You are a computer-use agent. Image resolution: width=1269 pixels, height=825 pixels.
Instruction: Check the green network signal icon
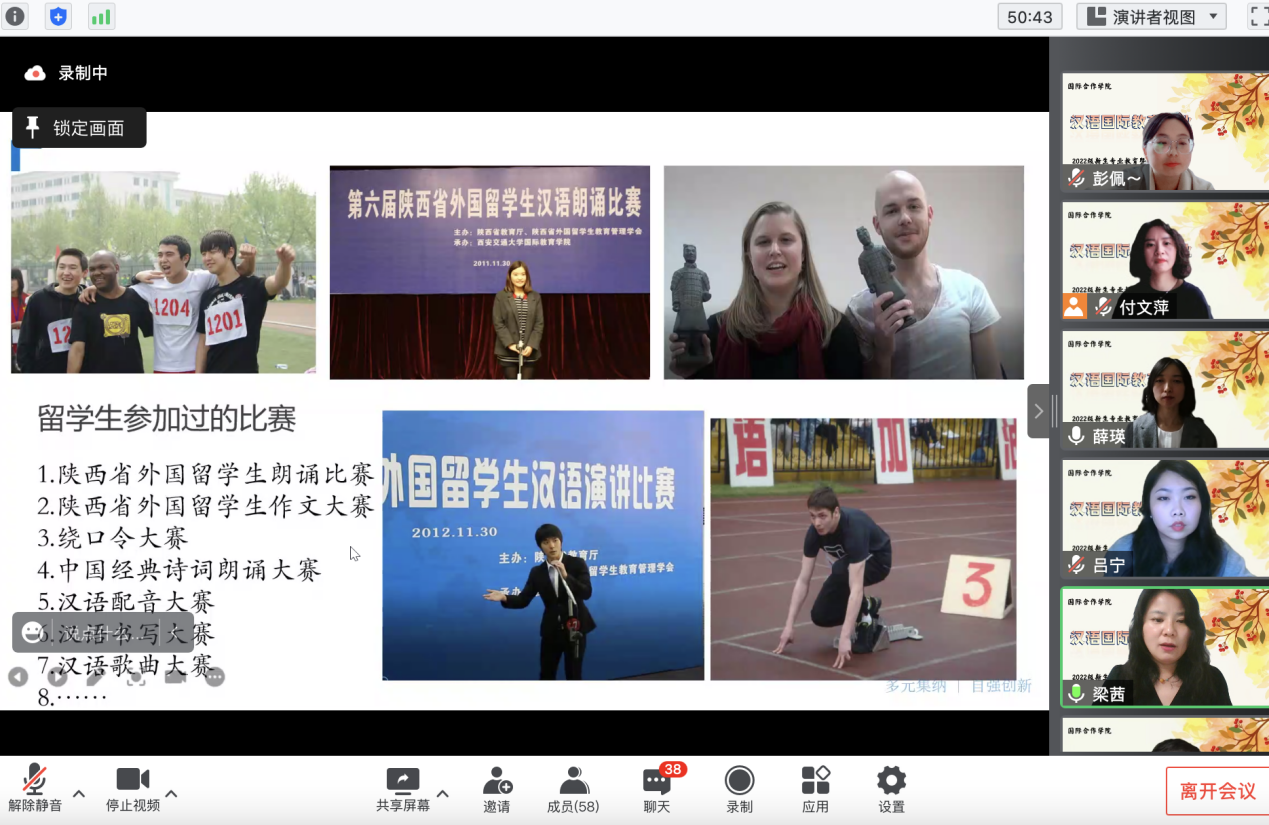[101, 16]
